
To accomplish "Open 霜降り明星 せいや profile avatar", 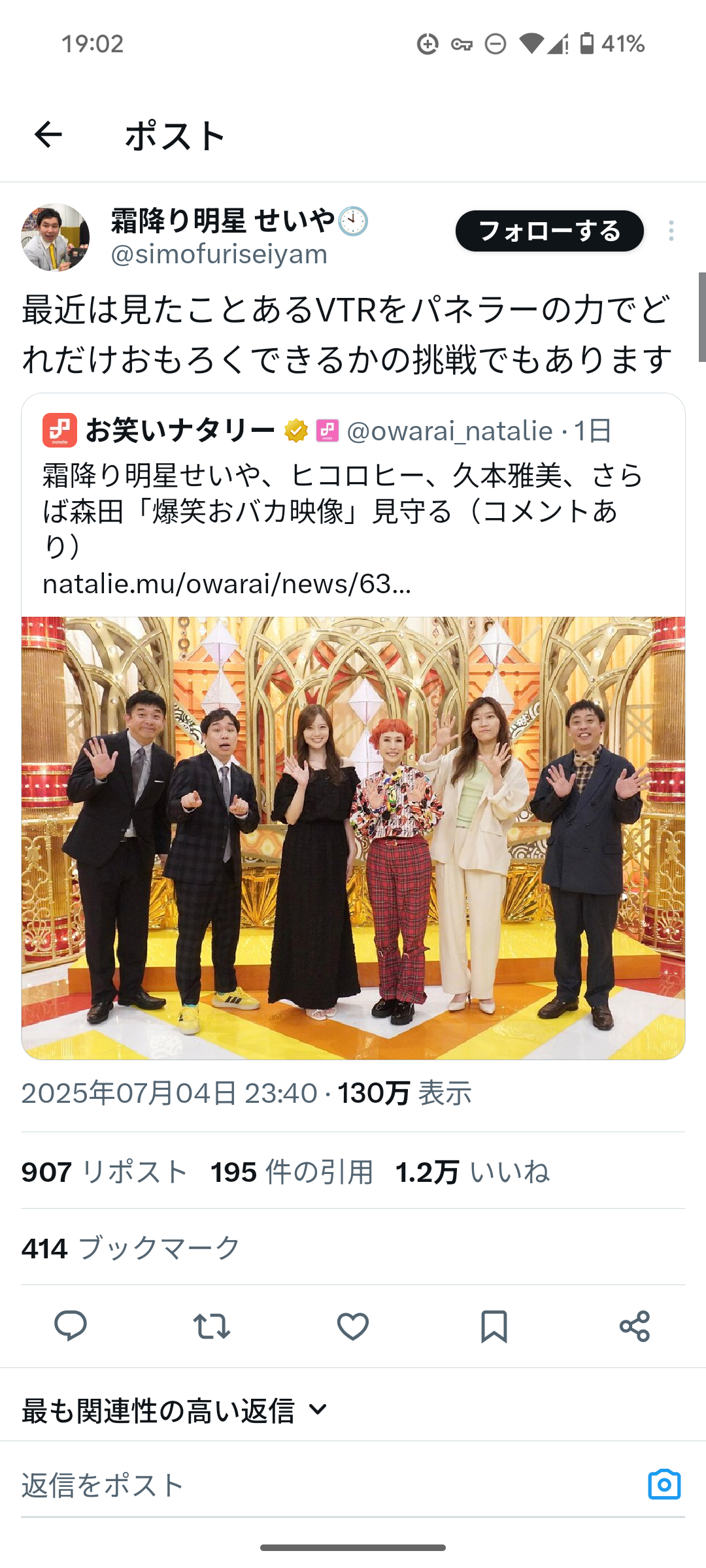I will tap(56, 237).
